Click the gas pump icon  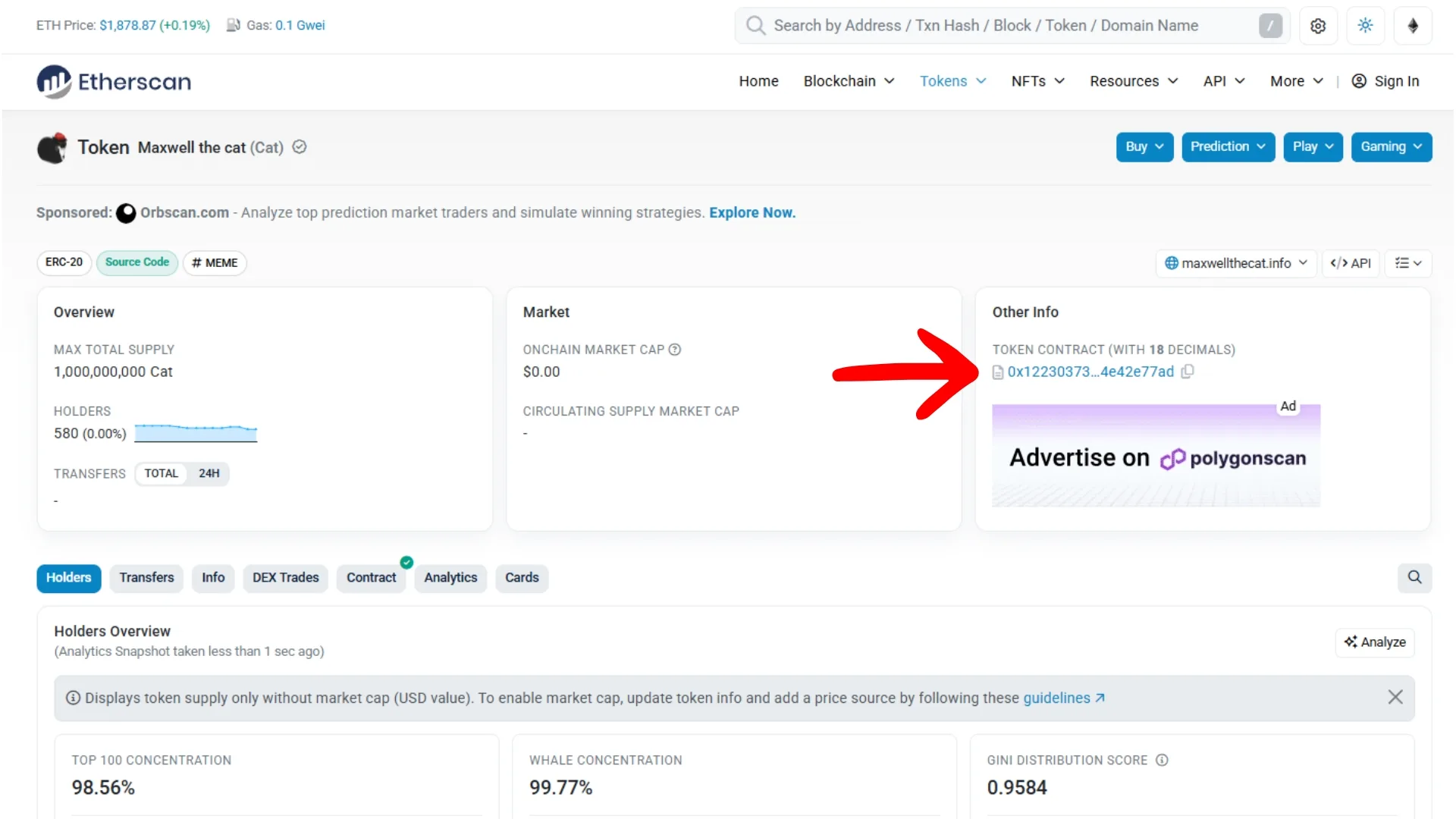pos(233,25)
